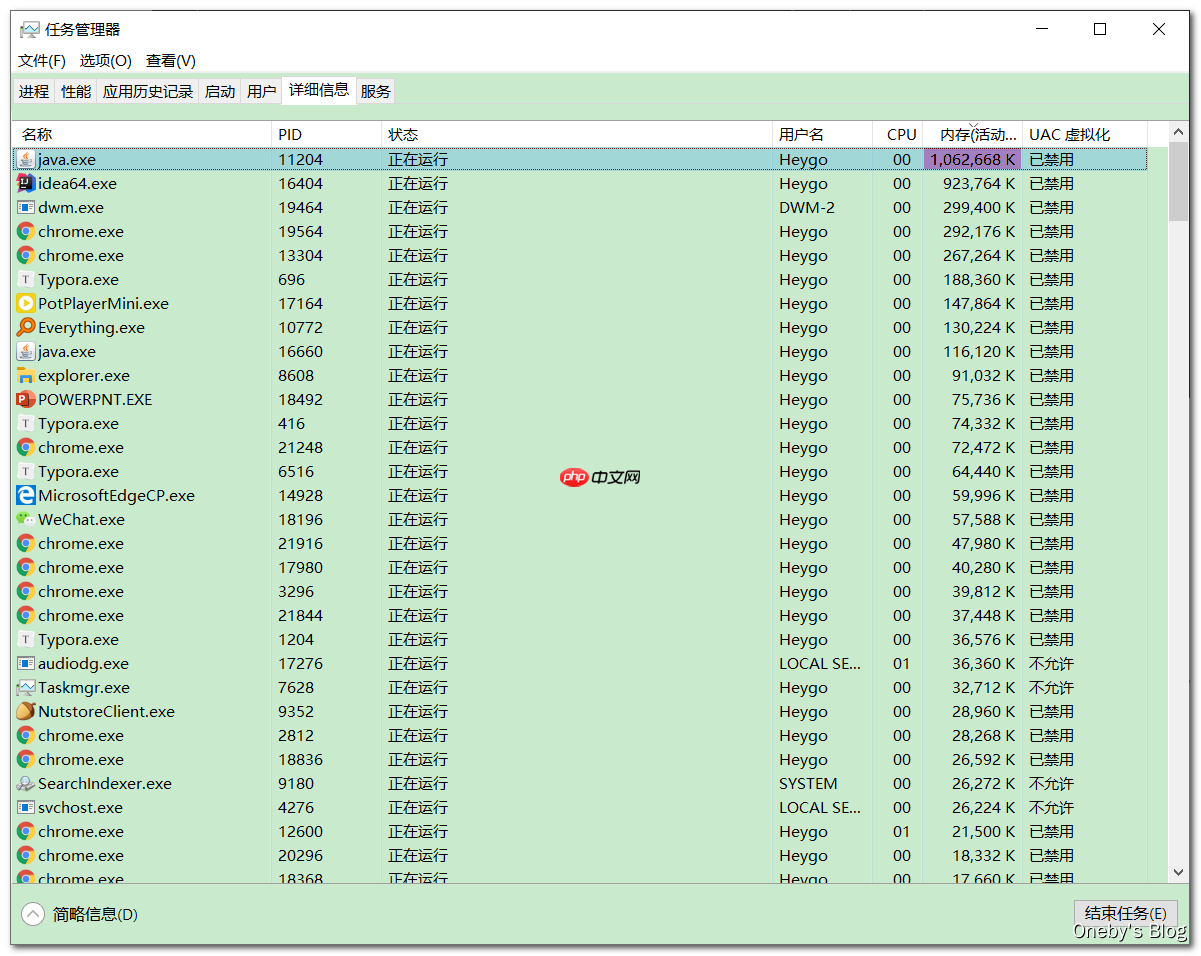Screen dimensions: 1201x956
Task: Click the PotPlayerMini.exe player icon
Action: pos(23,303)
